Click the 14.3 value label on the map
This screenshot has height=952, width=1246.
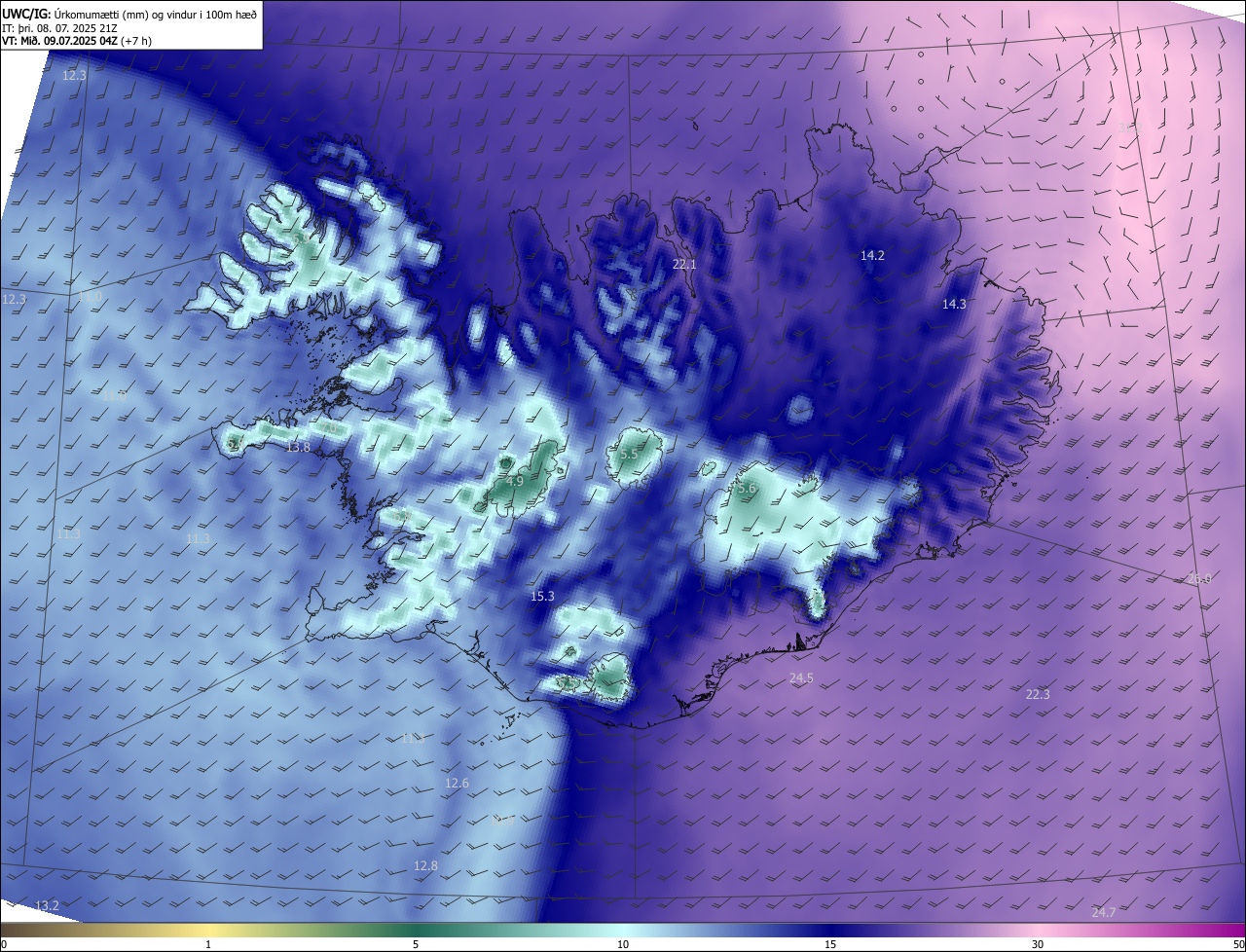tap(954, 305)
